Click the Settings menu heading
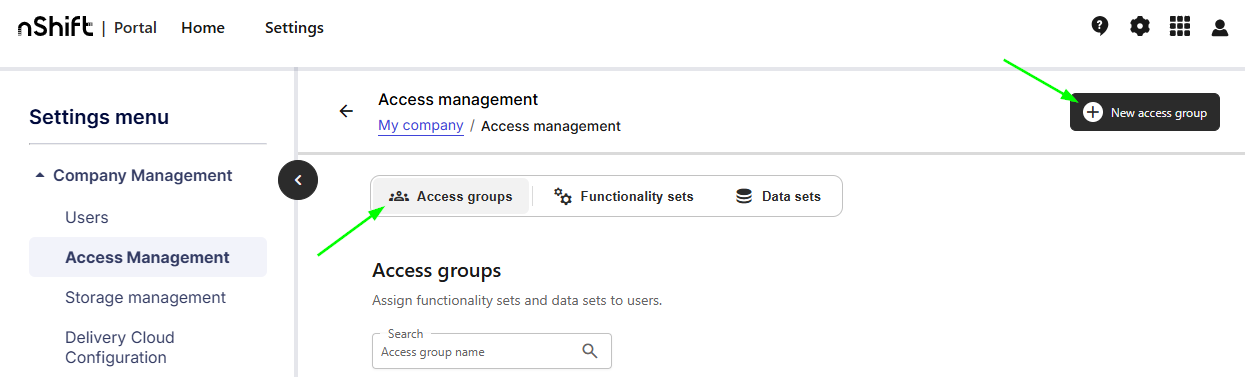This screenshot has width=1245, height=377. 99,117
